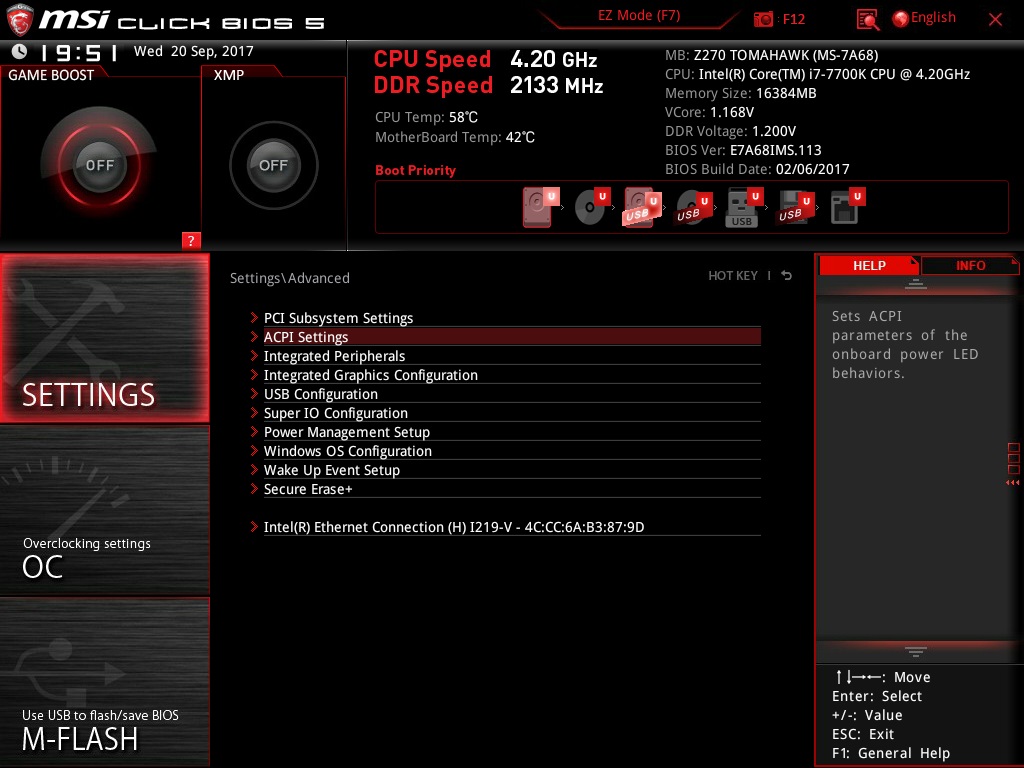
Task: Collapse help panel top grip handle
Action: click(916, 284)
